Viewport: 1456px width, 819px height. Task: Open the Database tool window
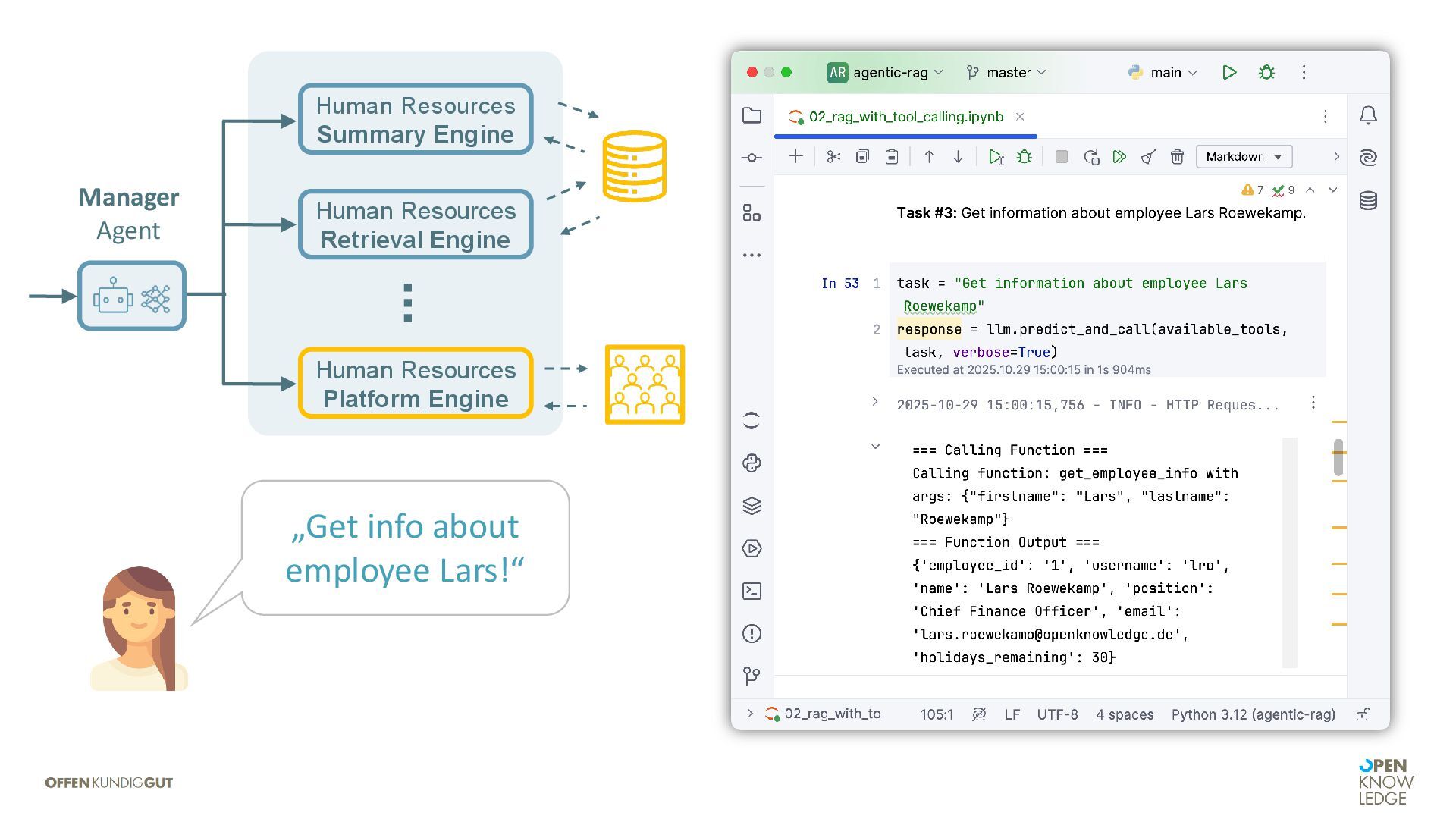click(x=1368, y=201)
